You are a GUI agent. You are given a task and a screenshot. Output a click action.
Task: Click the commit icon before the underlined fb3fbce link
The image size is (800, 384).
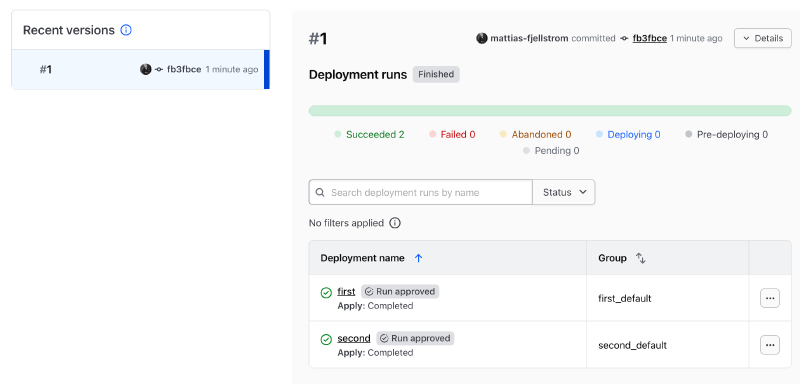(x=624, y=38)
